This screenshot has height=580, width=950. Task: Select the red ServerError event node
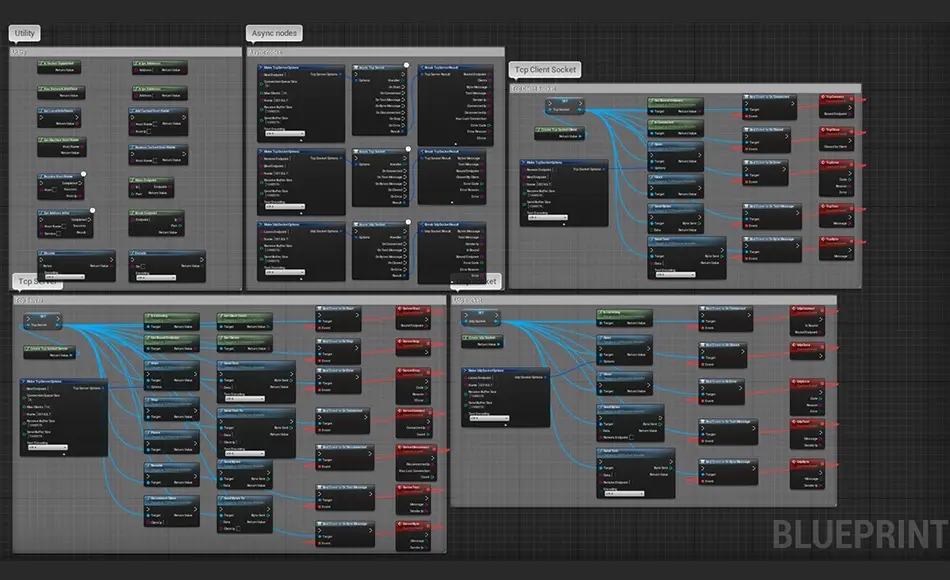[x=413, y=385]
